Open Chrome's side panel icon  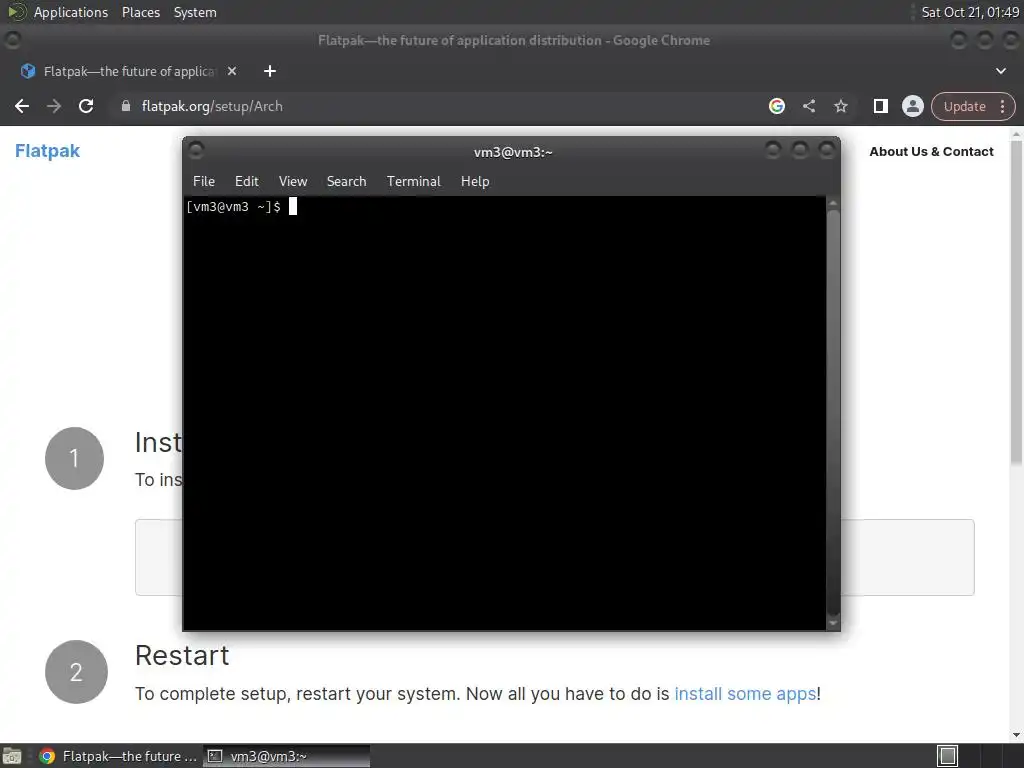[880, 106]
